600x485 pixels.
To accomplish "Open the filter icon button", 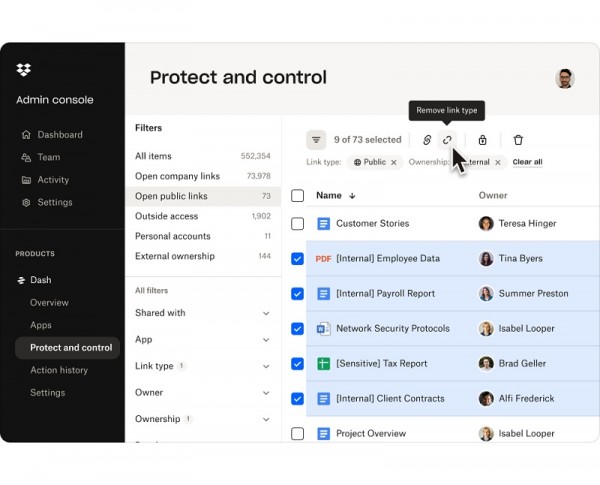I will coord(316,140).
